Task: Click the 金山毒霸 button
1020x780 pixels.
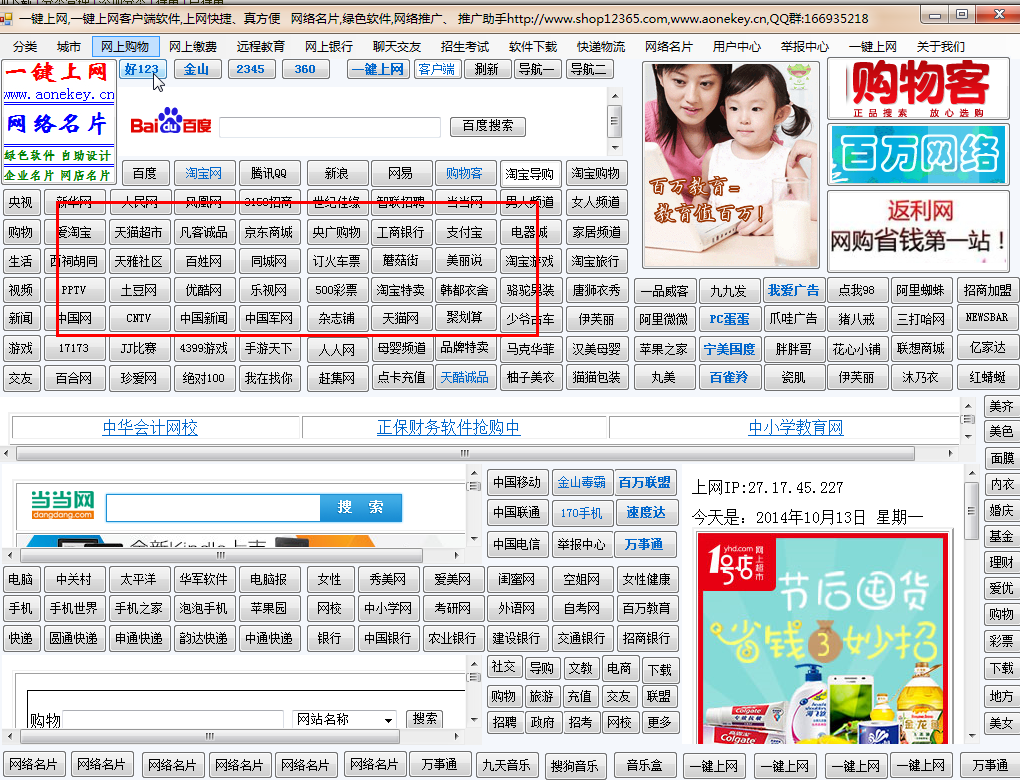Action: pos(582,482)
